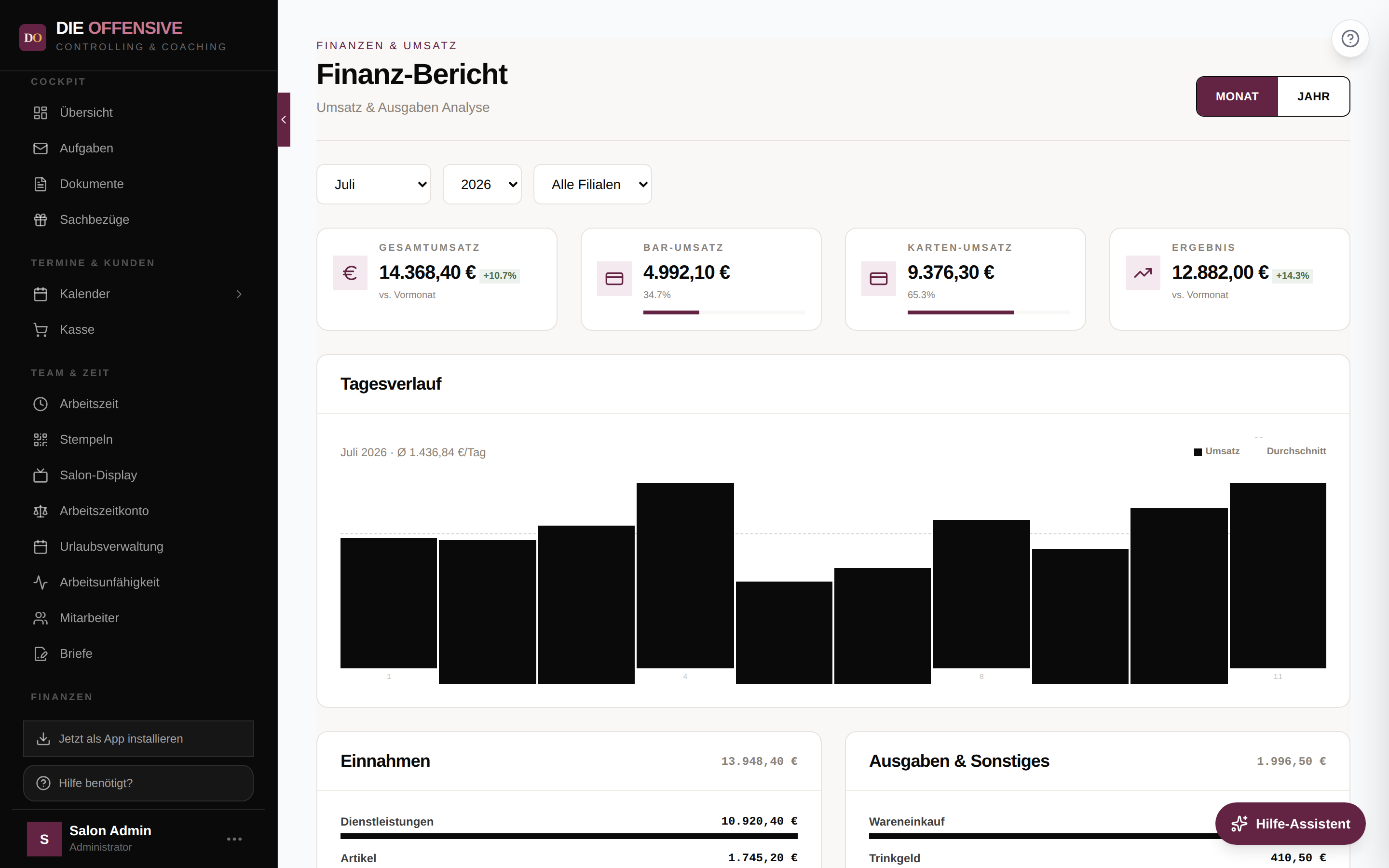Image resolution: width=1389 pixels, height=868 pixels.
Task: Click the DO logo badge
Action: [33, 37]
